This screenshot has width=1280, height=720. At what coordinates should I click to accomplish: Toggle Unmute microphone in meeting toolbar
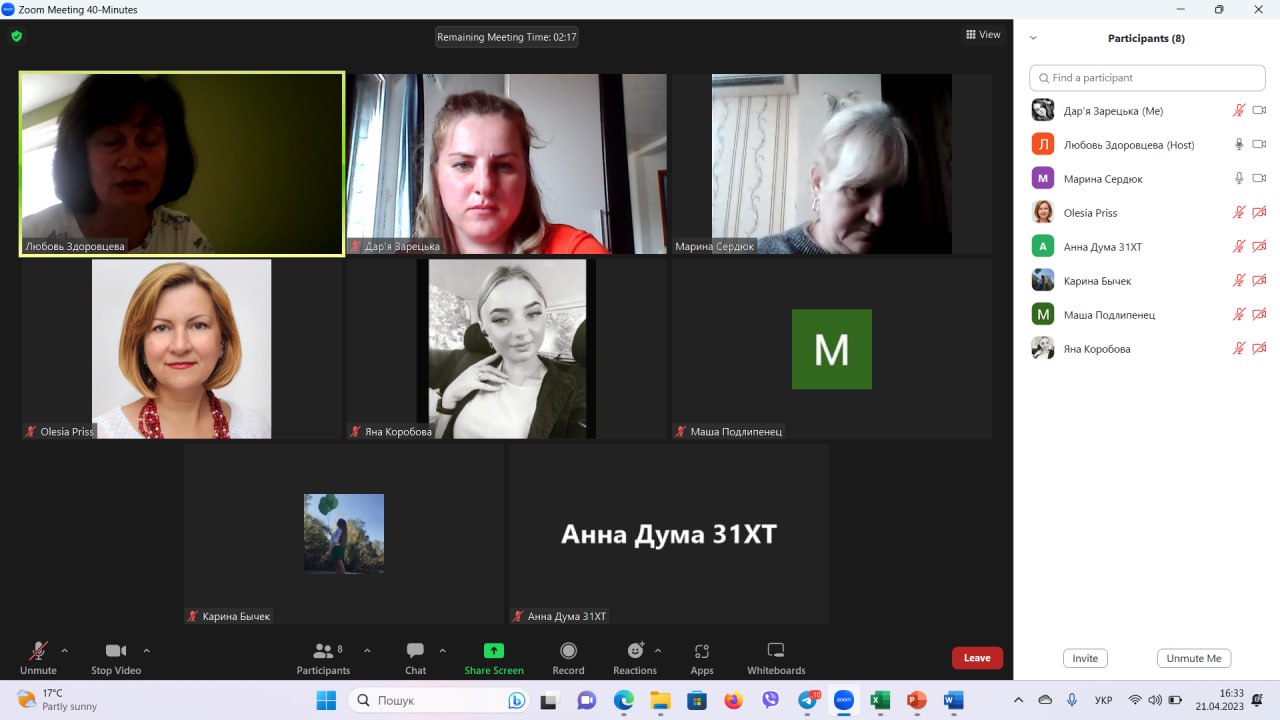[x=38, y=658]
